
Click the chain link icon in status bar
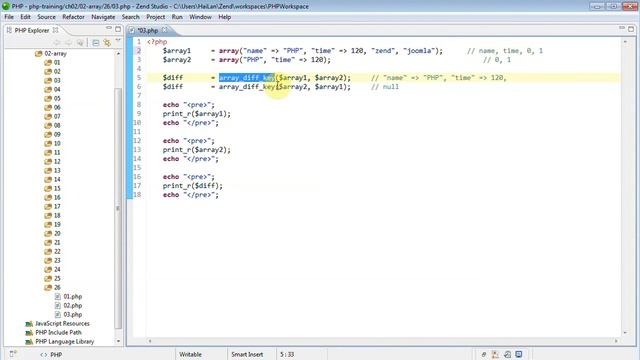484,354
